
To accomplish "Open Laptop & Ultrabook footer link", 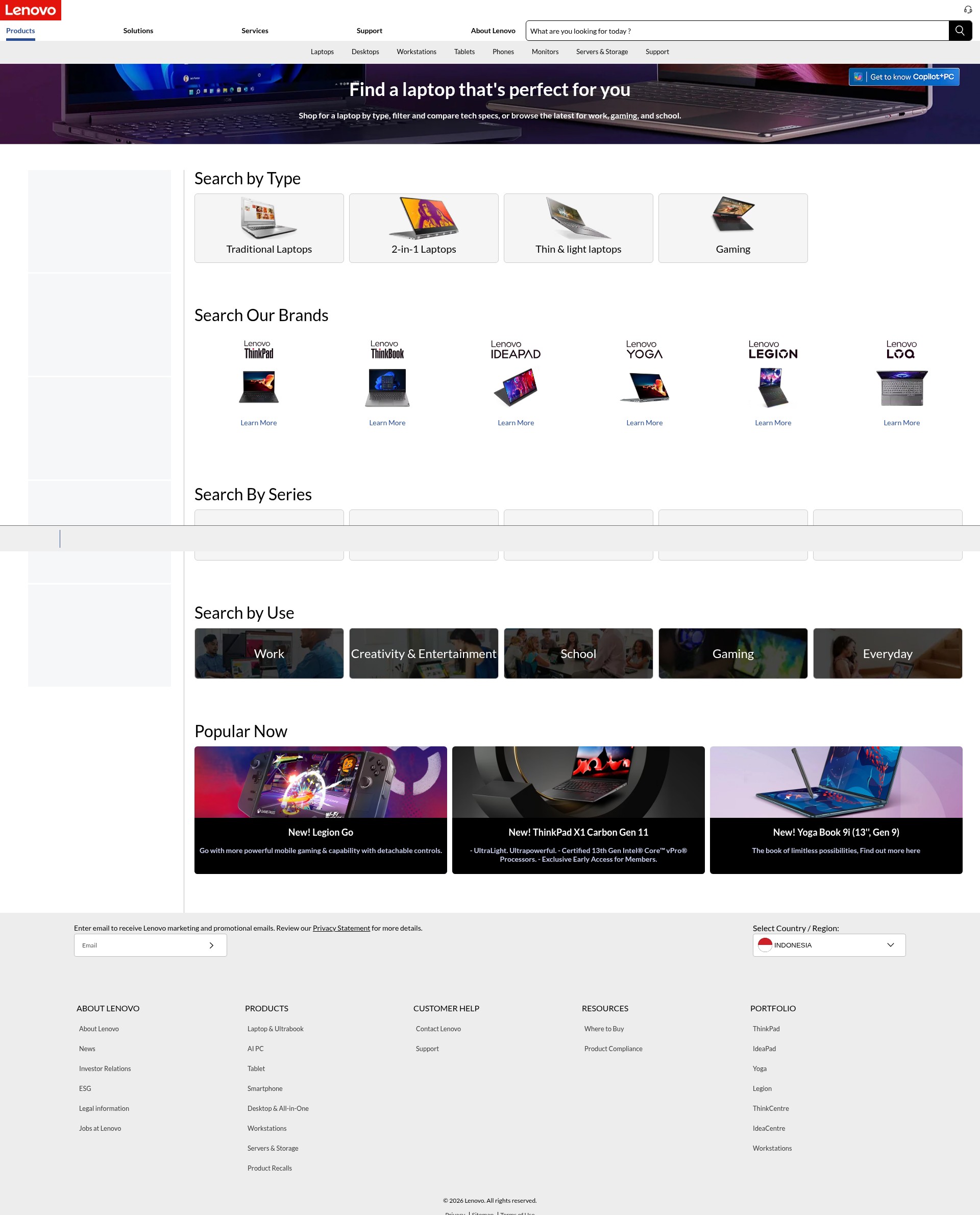I will point(276,1029).
